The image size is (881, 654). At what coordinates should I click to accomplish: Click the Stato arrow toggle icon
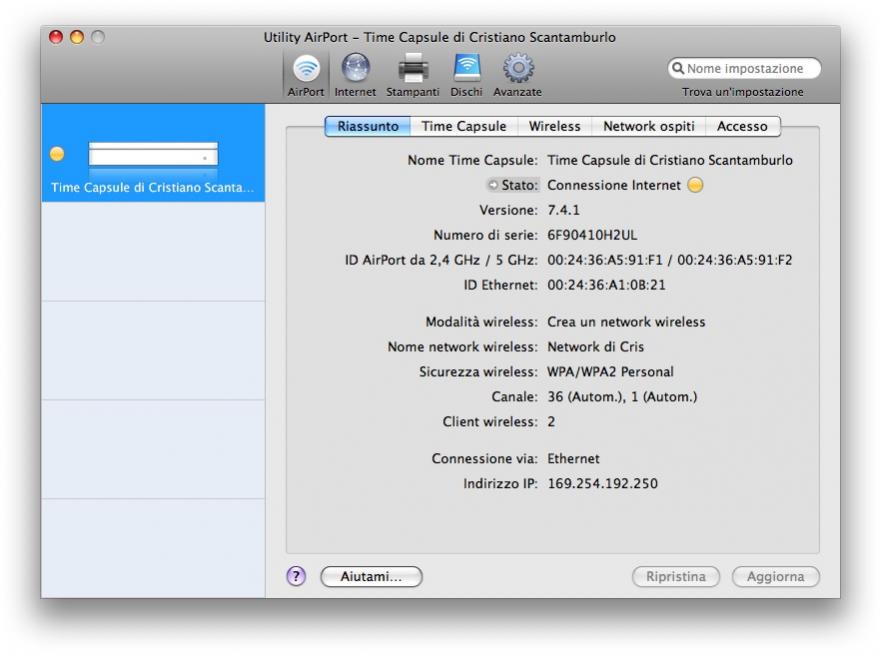[x=493, y=185]
